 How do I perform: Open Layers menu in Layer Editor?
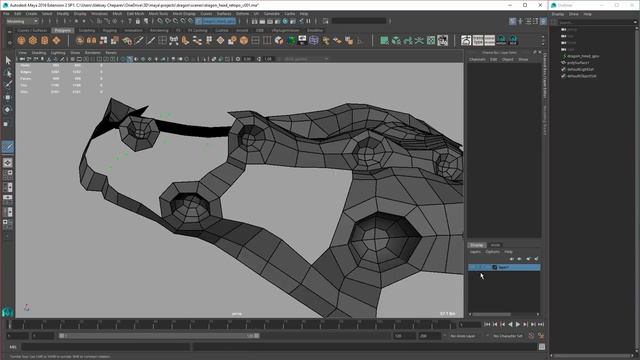pyautogui.click(x=475, y=252)
